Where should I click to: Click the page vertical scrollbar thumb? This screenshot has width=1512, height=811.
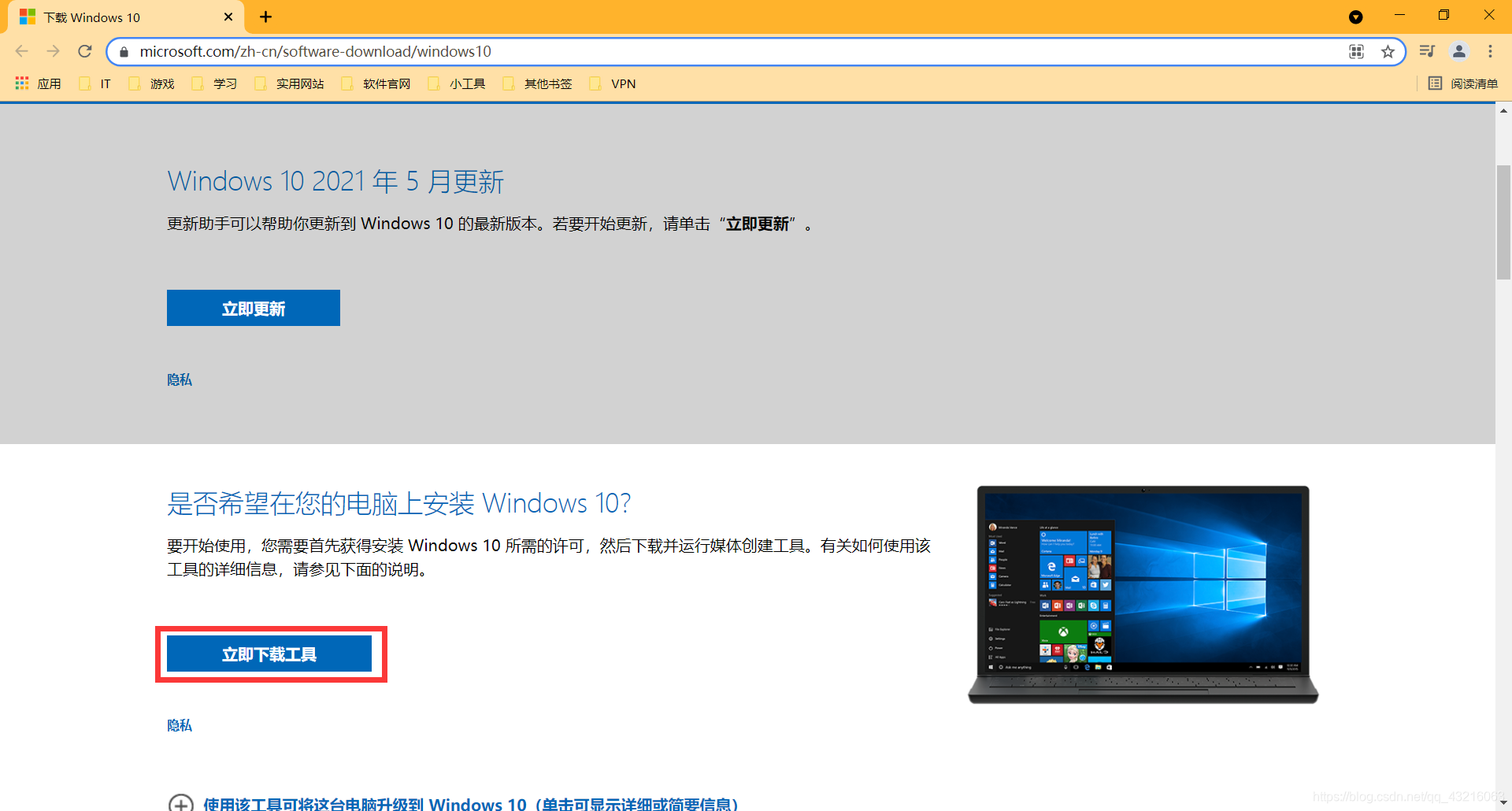[1503, 222]
